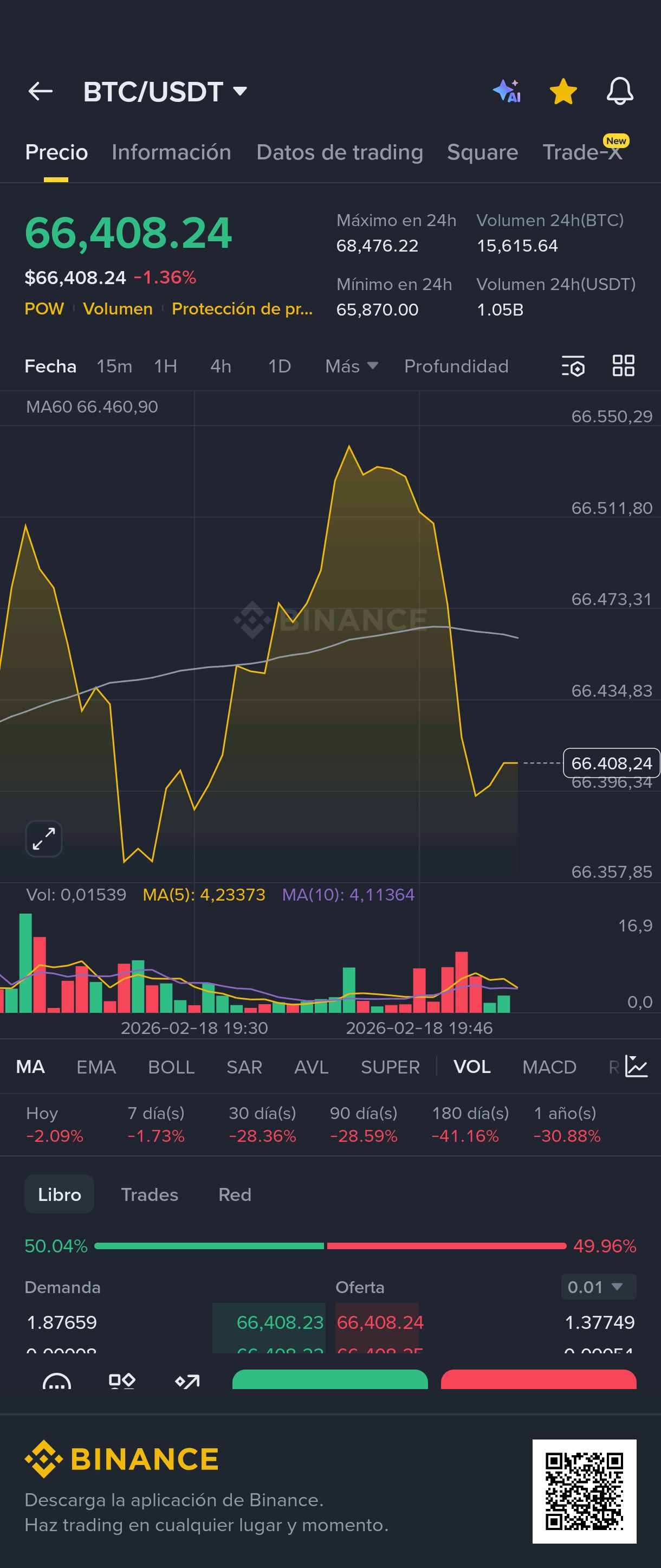Tap the Volumen tag link
The image size is (661, 1568).
tap(118, 309)
